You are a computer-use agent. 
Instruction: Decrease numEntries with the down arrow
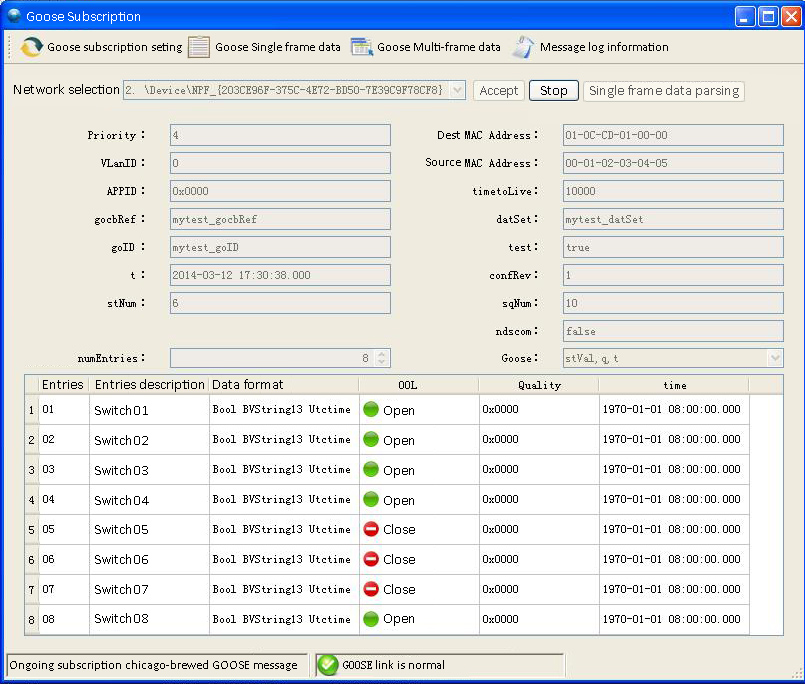coord(382,363)
